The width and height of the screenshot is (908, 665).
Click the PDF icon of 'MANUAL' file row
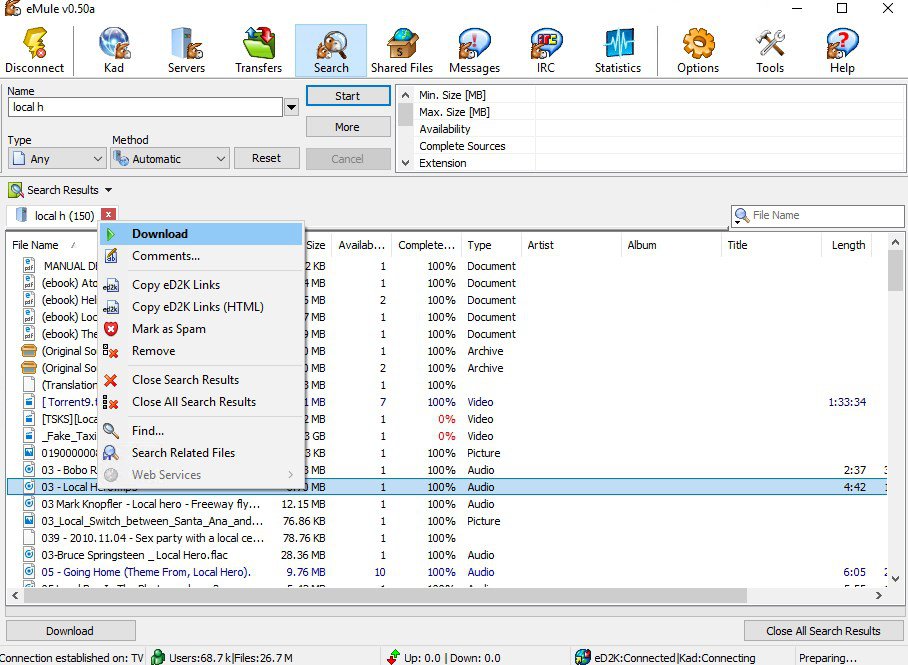point(28,266)
